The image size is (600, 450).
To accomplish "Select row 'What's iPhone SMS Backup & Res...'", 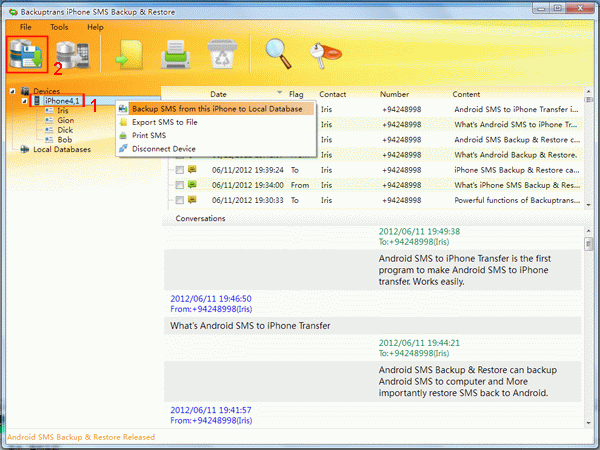I will (x=376, y=185).
